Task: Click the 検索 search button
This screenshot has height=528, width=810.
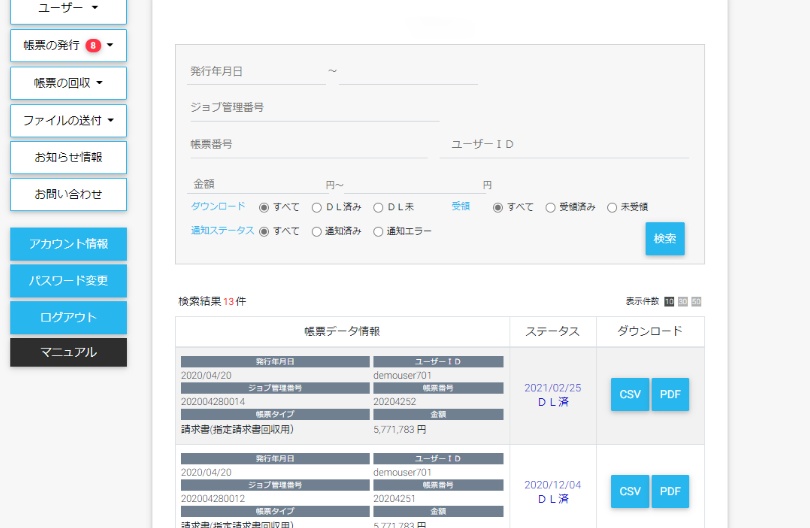Action: (x=665, y=239)
